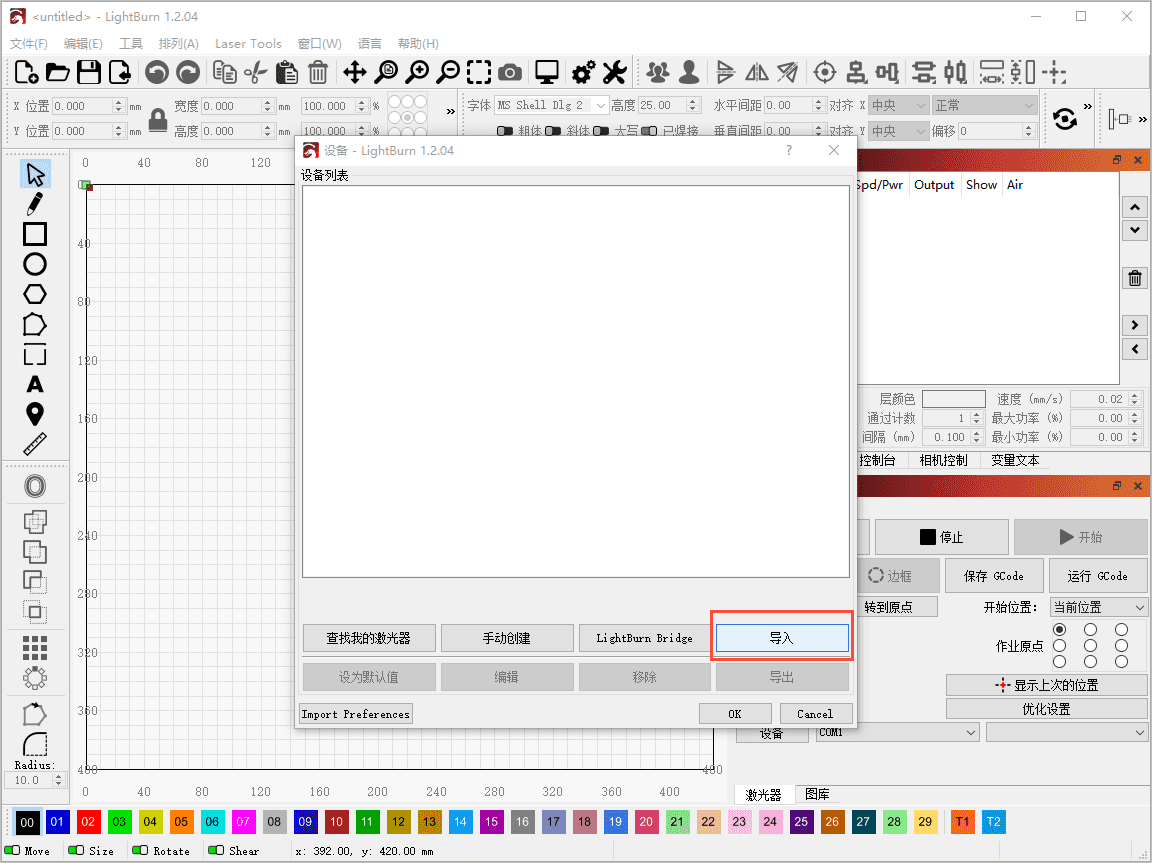Click the X 位置 input field
The width and height of the screenshot is (1152, 863).
tap(82, 106)
